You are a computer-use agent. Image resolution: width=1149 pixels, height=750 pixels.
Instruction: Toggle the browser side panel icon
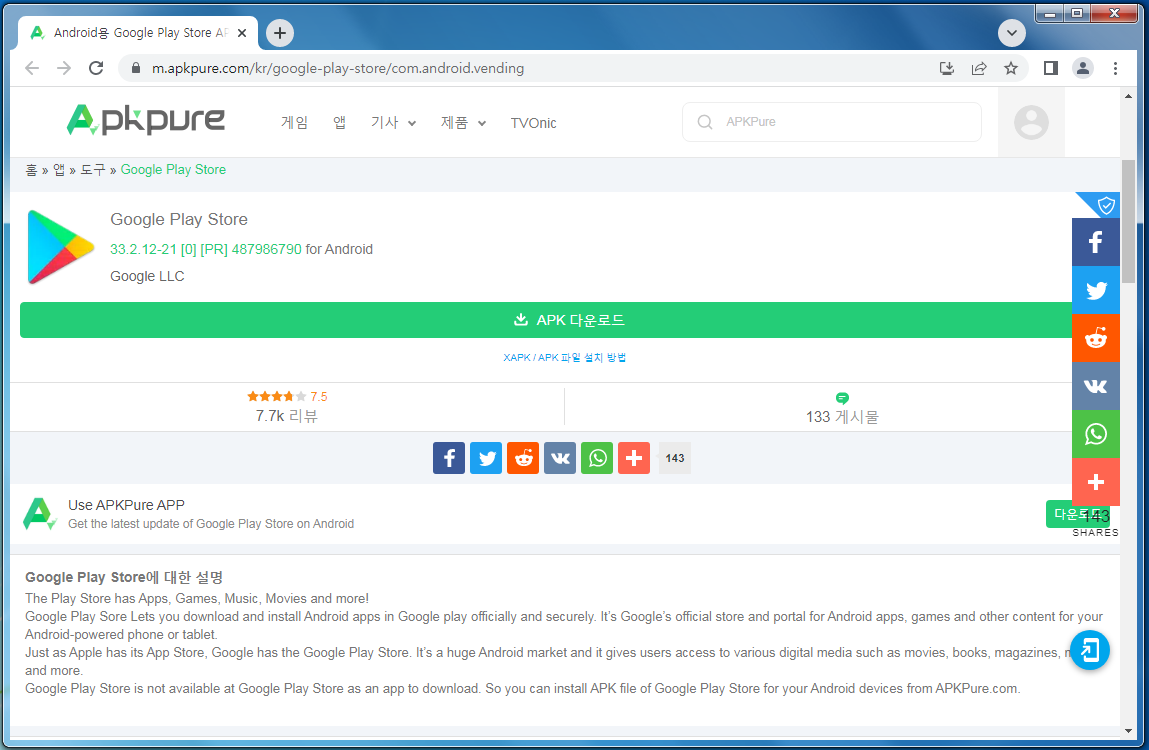pyautogui.click(x=1051, y=68)
